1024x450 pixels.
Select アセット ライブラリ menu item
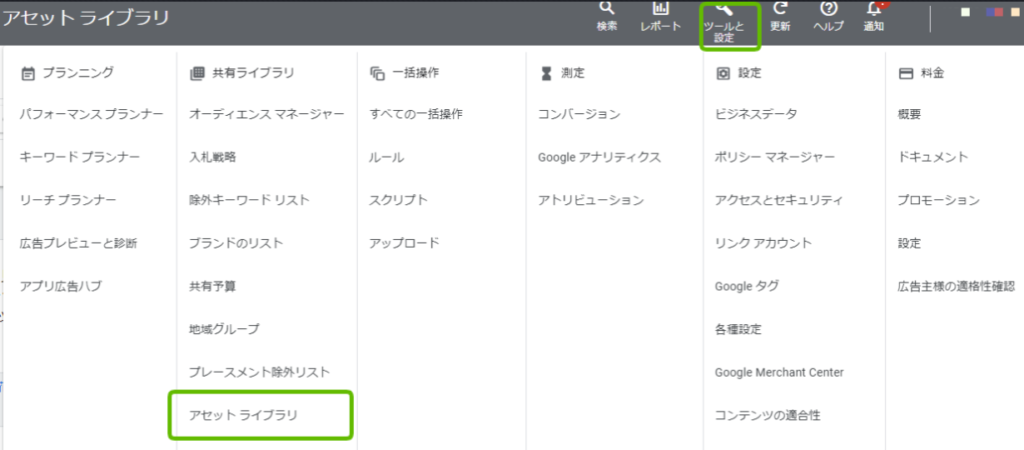(243, 415)
